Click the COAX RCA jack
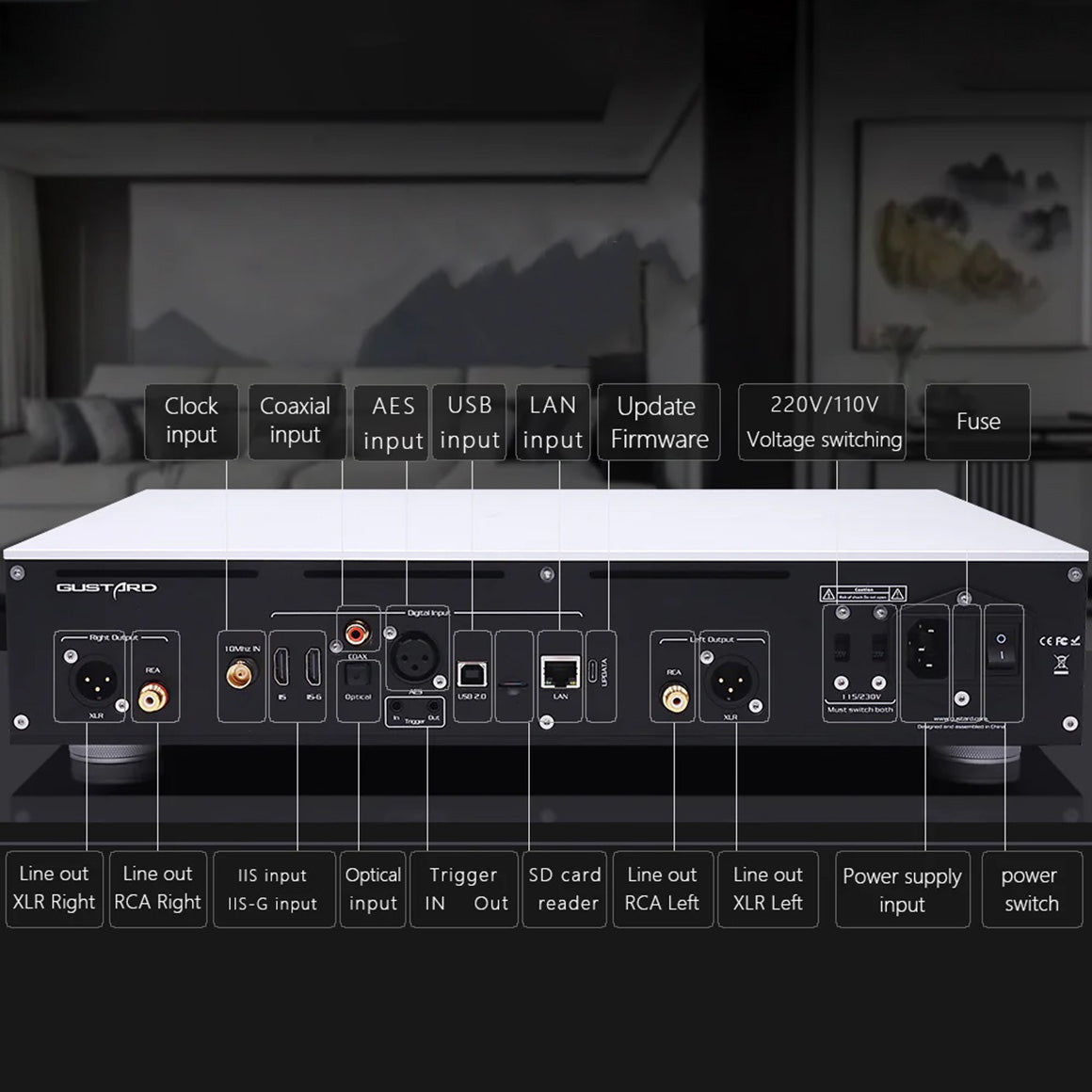The height and width of the screenshot is (1092, 1092). [x=358, y=629]
